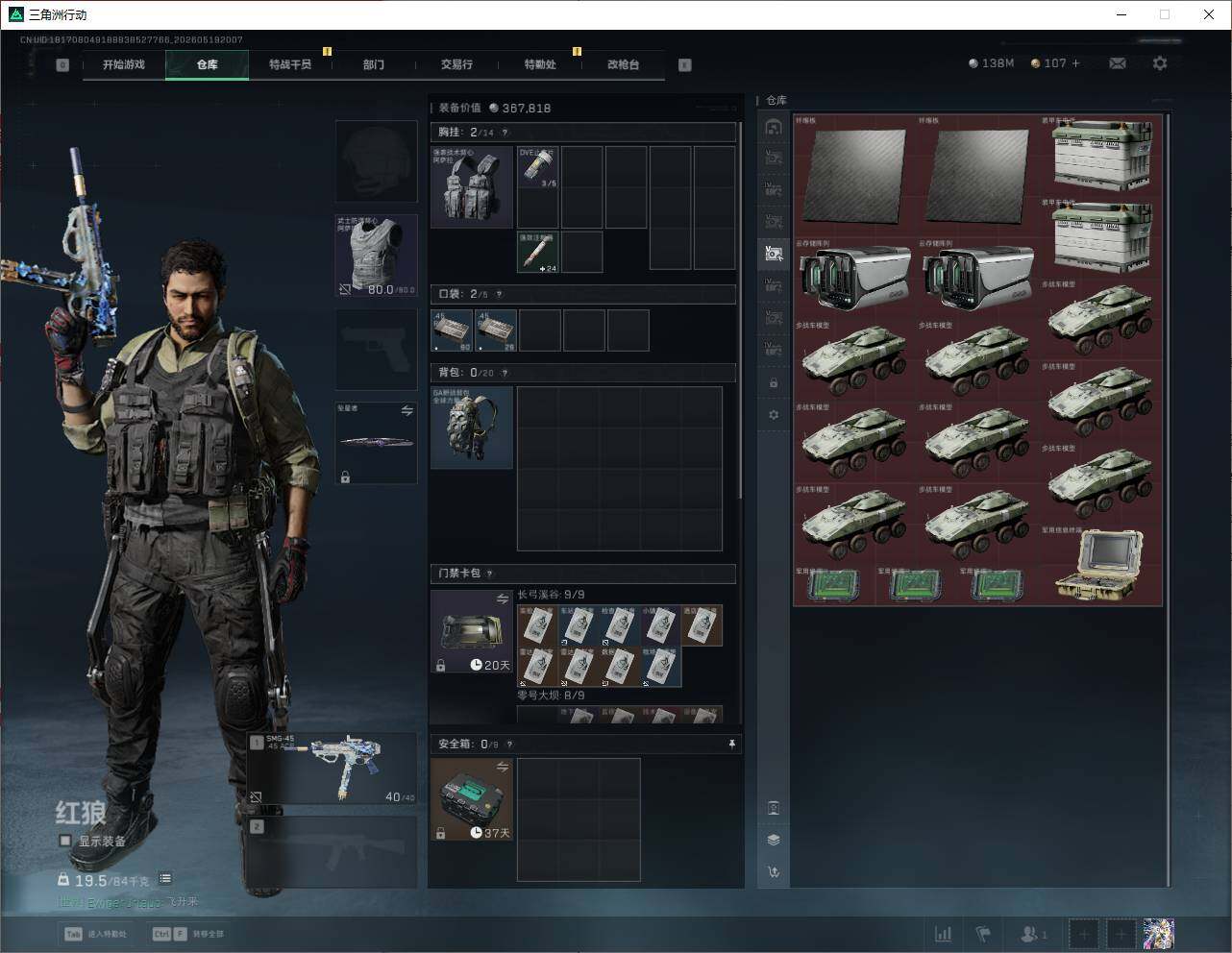The image size is (1232, 953).
Task: Pin the 安全箱 panel with pin icon
Action: (x=731, y=745)
